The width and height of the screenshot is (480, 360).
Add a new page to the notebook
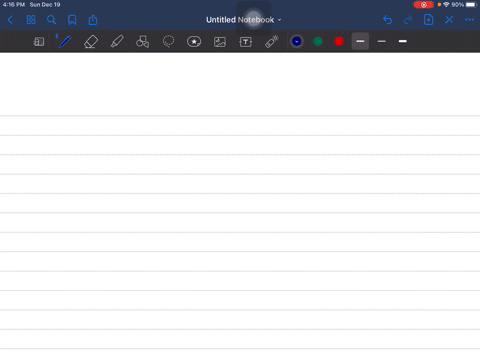point(429,20)
